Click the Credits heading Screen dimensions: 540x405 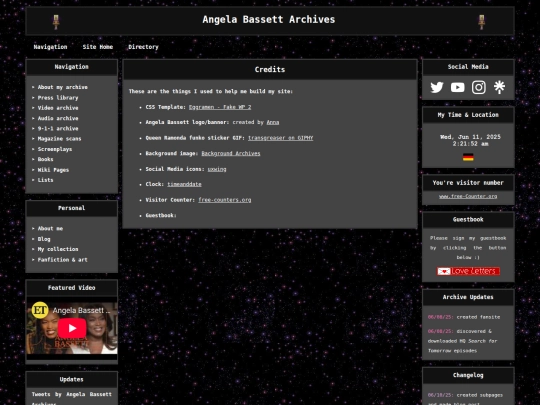(x=270, y=70)
